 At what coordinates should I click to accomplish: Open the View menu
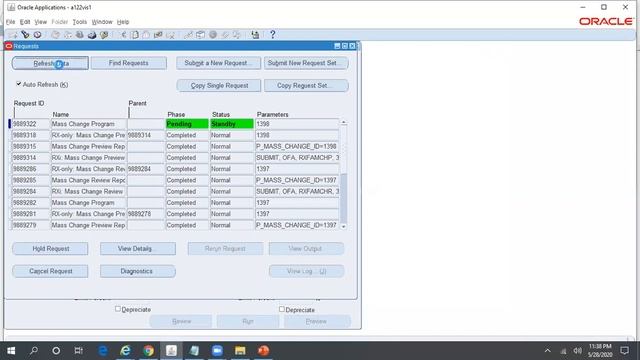click(40, 22)
